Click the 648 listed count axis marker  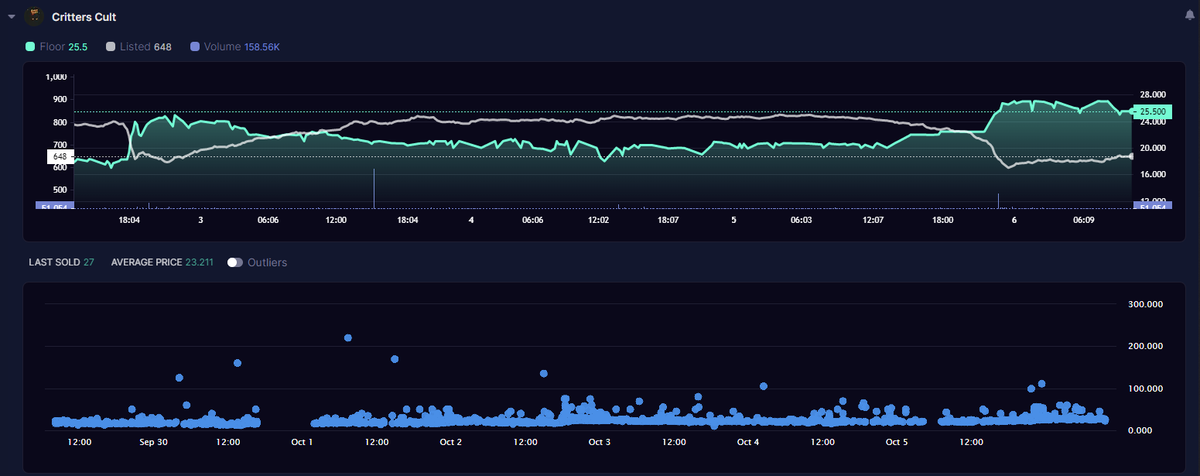pyautogui.click(x=59, y=157)
